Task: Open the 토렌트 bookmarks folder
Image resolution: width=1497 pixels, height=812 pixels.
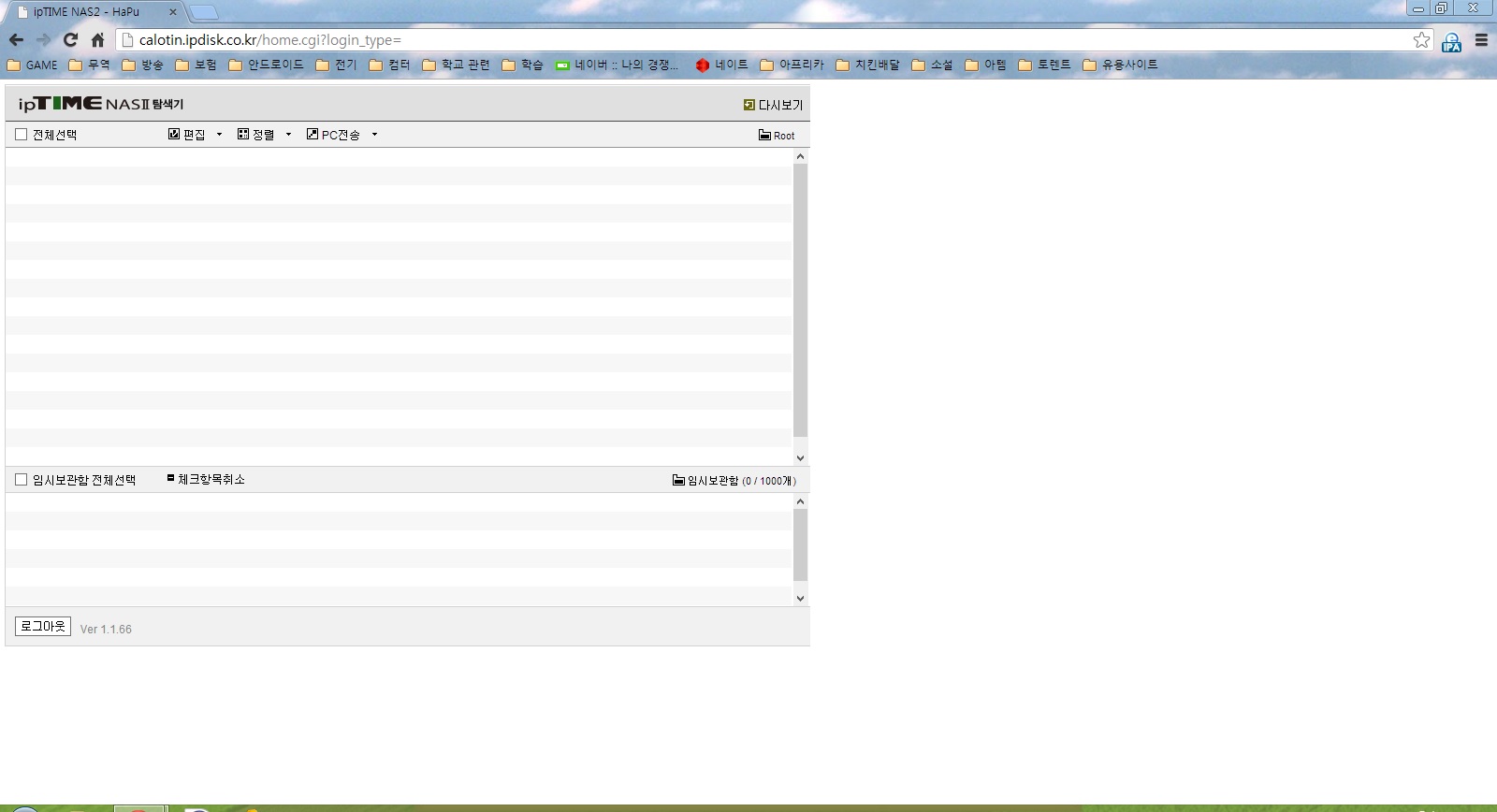Action: point(1044,65)
